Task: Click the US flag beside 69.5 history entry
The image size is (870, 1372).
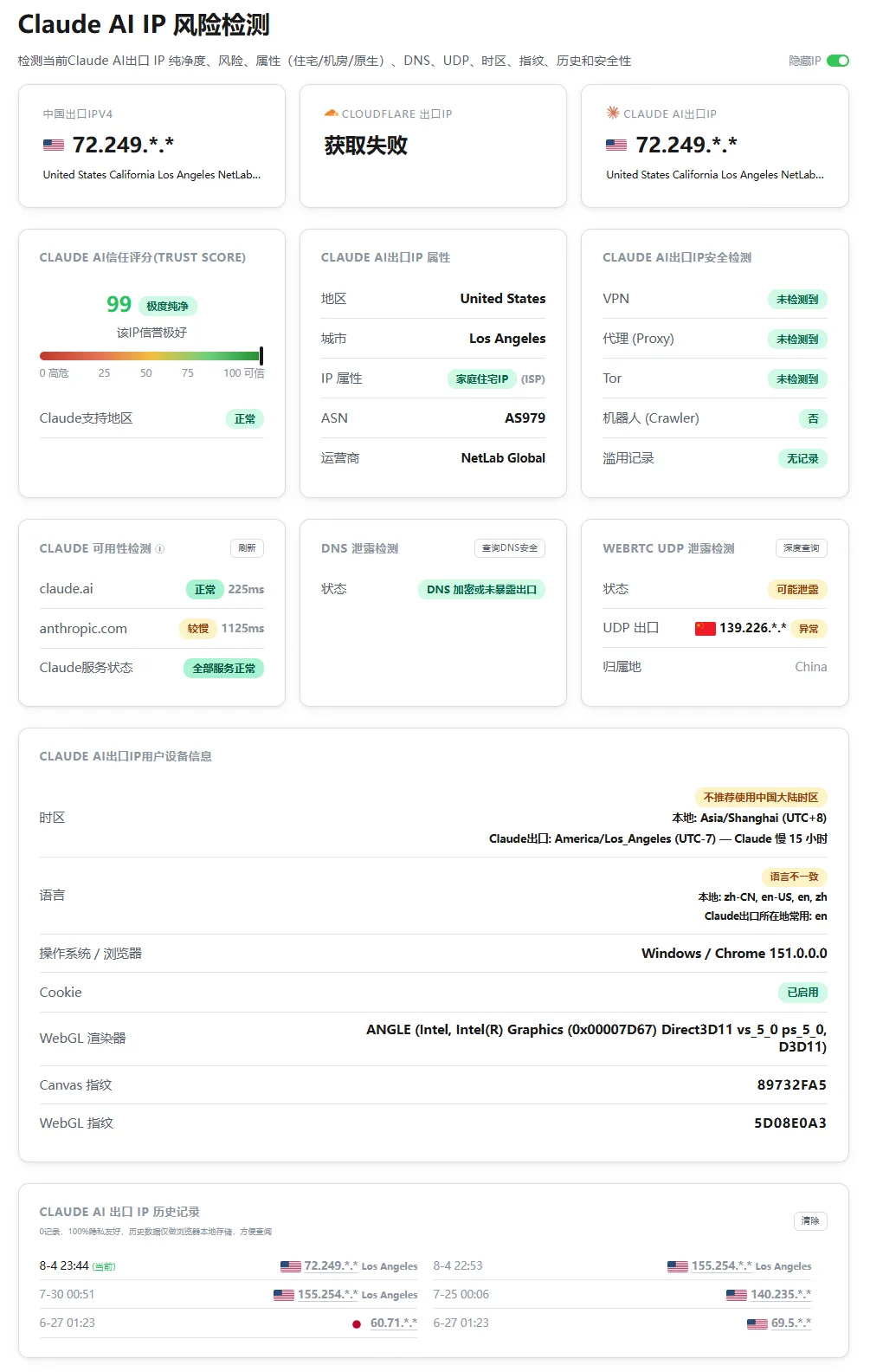Action: point(757,1323)
